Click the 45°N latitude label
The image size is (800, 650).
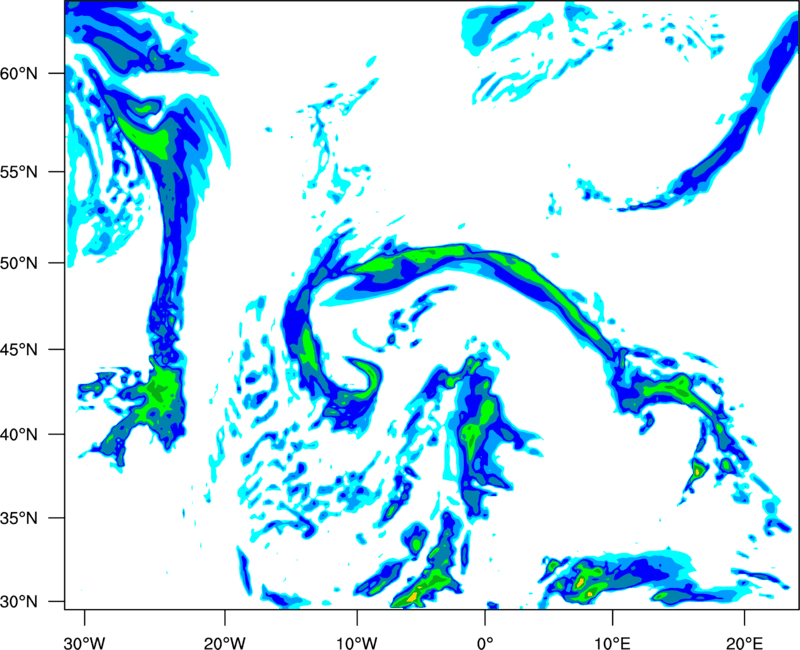[19, 350]
